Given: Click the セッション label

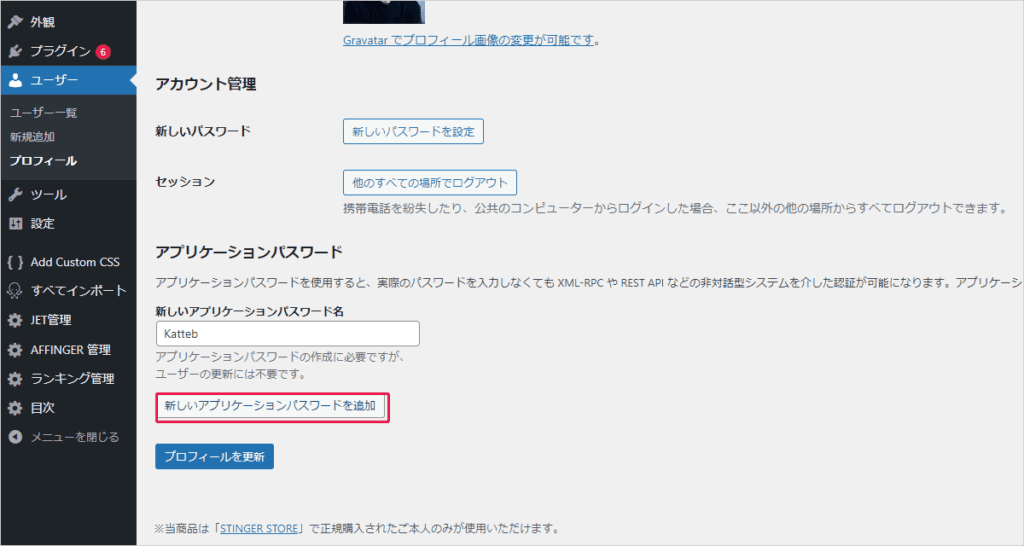Looking at the screenshot, I should pyautogui.click(x=185, y=182).
